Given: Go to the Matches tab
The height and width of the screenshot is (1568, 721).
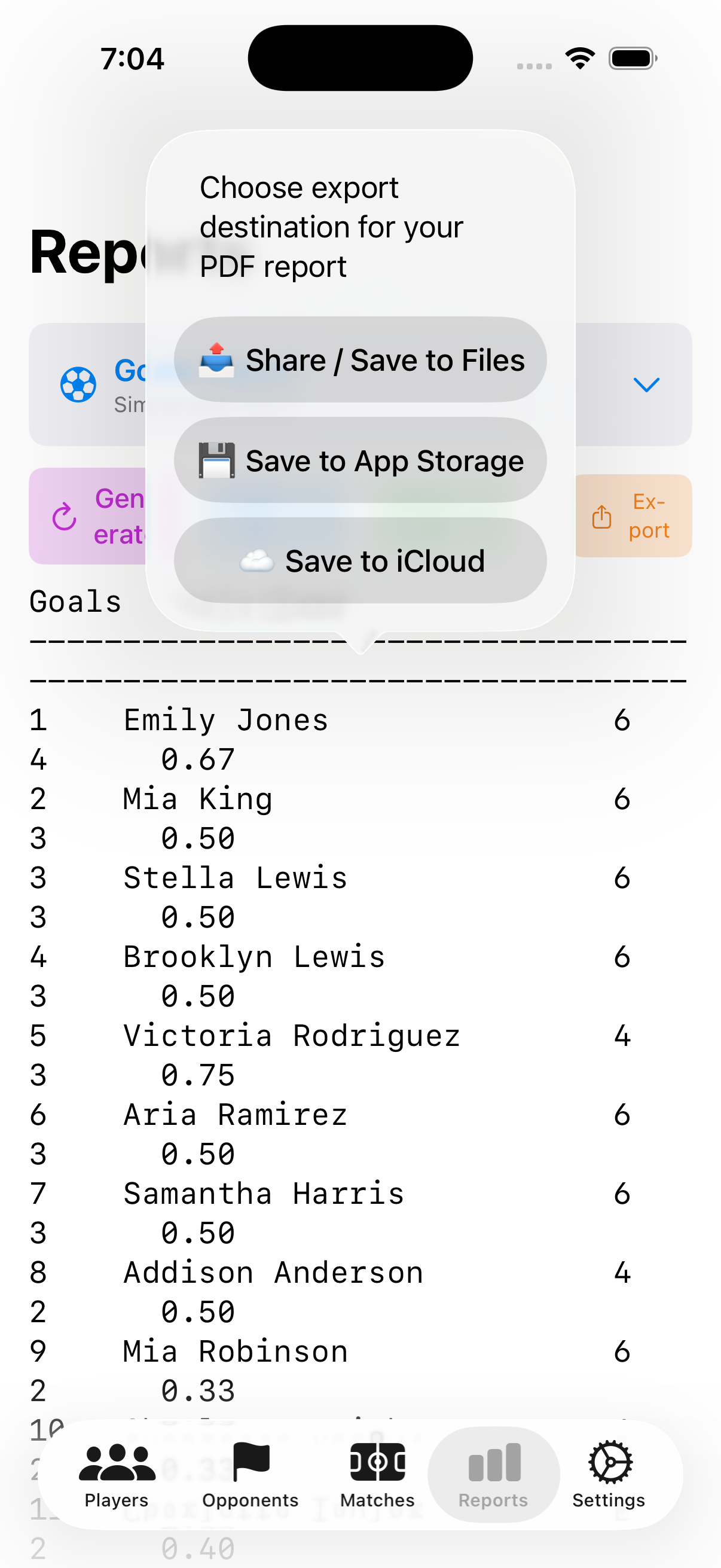Looking at the screenshot, I should tap(377, 1474).
